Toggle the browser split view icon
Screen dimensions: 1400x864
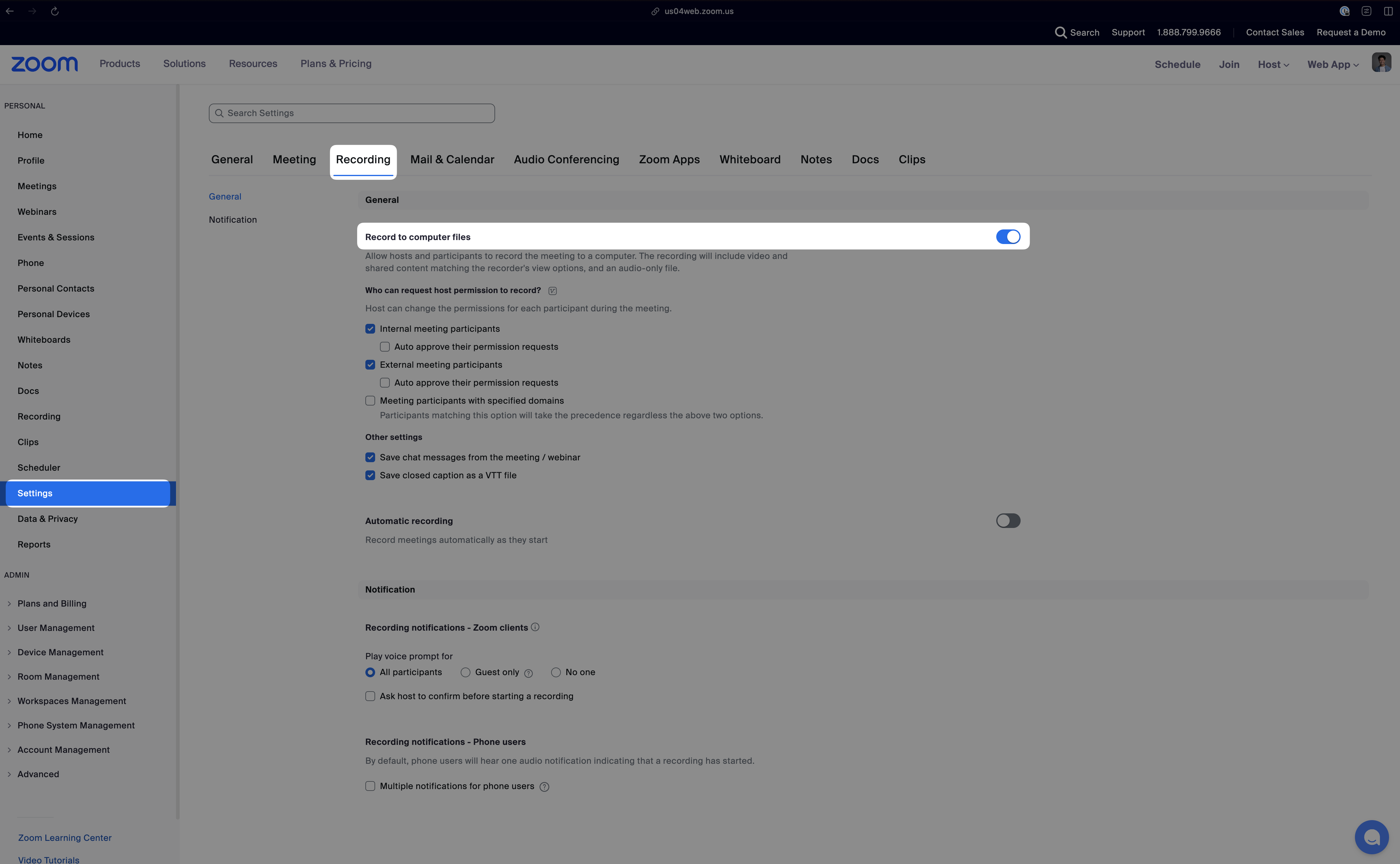pyautogui.click(x=1388, y=12)
